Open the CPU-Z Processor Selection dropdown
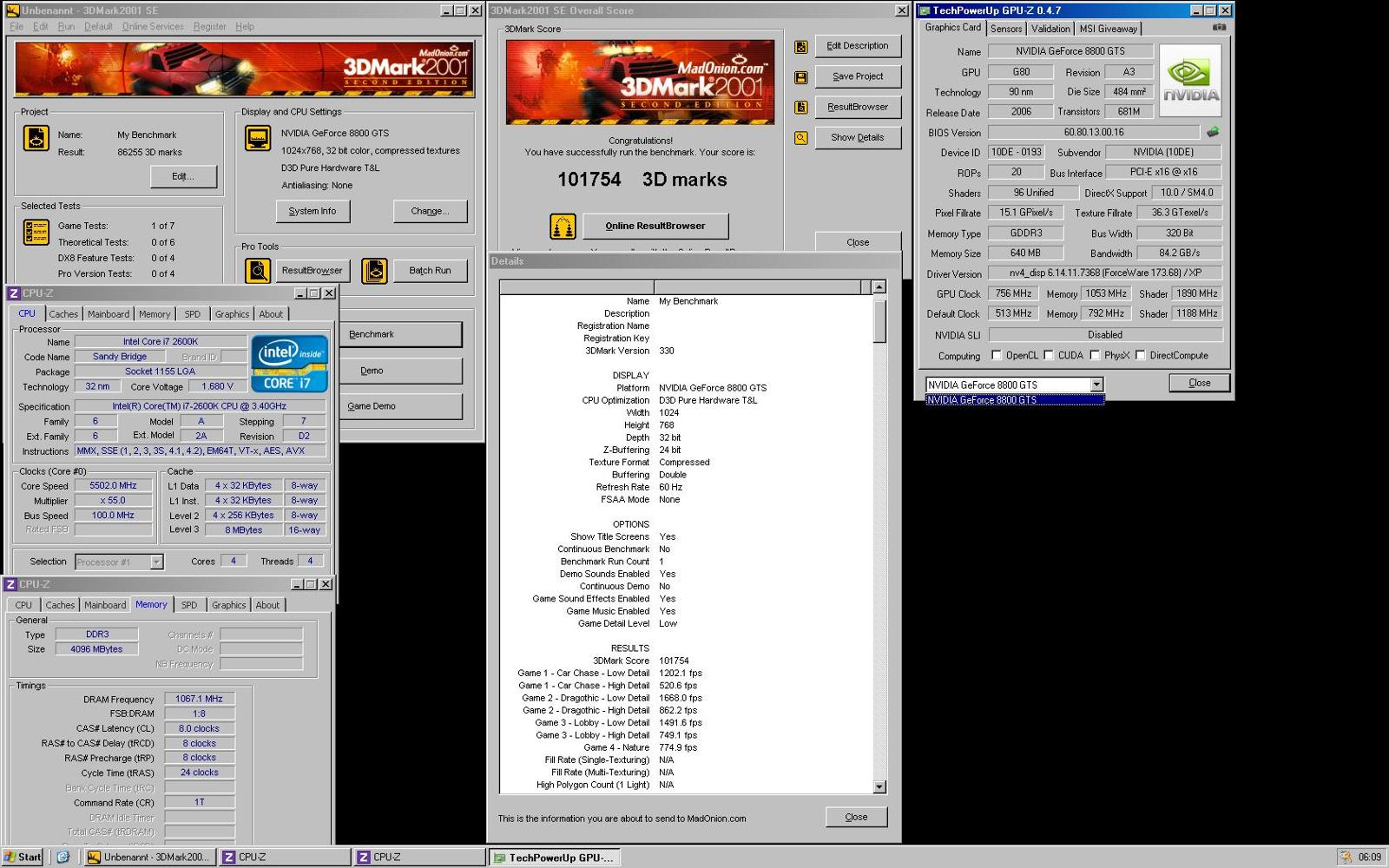This screenshot has height=868, width=1389. 156,562
